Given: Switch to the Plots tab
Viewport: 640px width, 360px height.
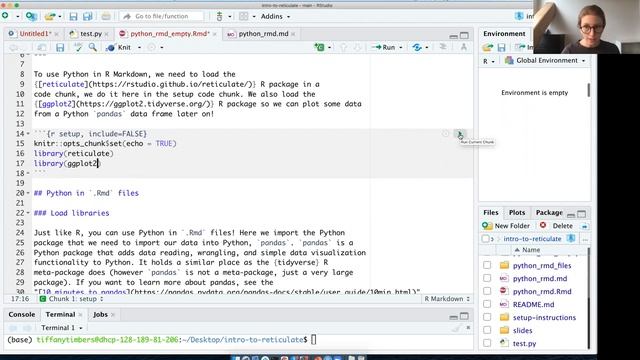Looking at the screenshot, I should click(517, 213).
